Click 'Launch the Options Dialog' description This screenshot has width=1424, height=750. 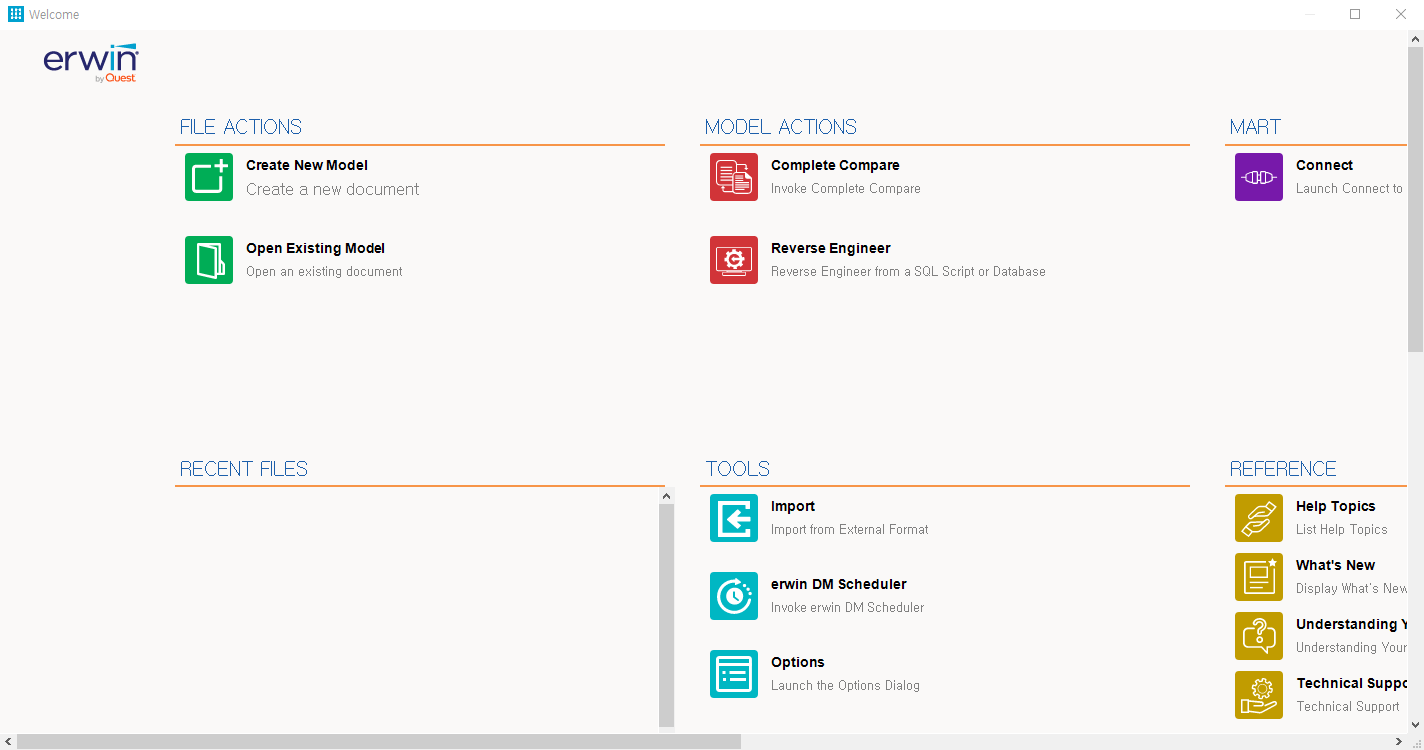(x=845, y=685)
